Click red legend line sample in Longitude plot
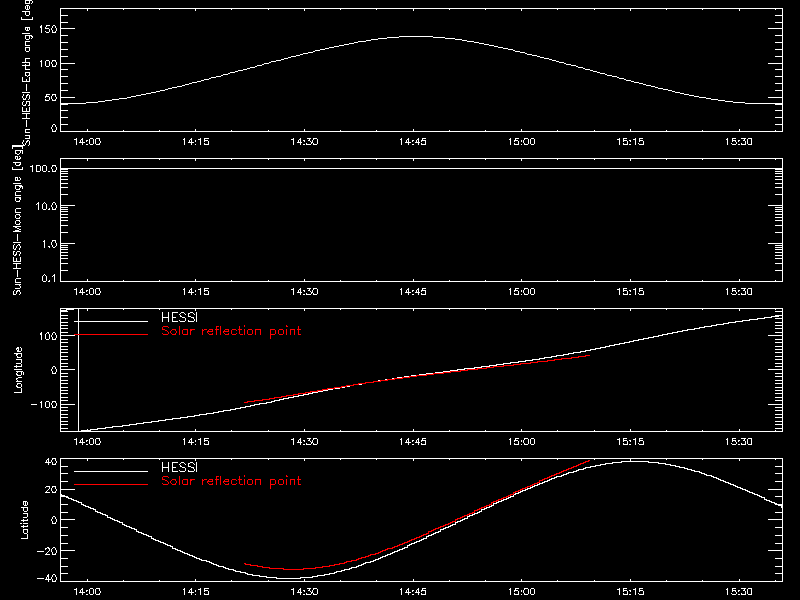 click(x=111, y=335)
